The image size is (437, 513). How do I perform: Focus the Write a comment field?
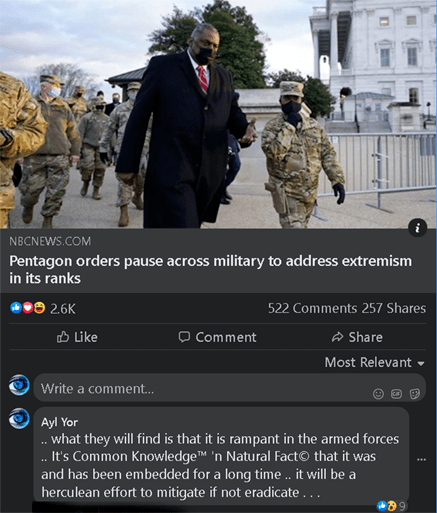click(230, 388)
